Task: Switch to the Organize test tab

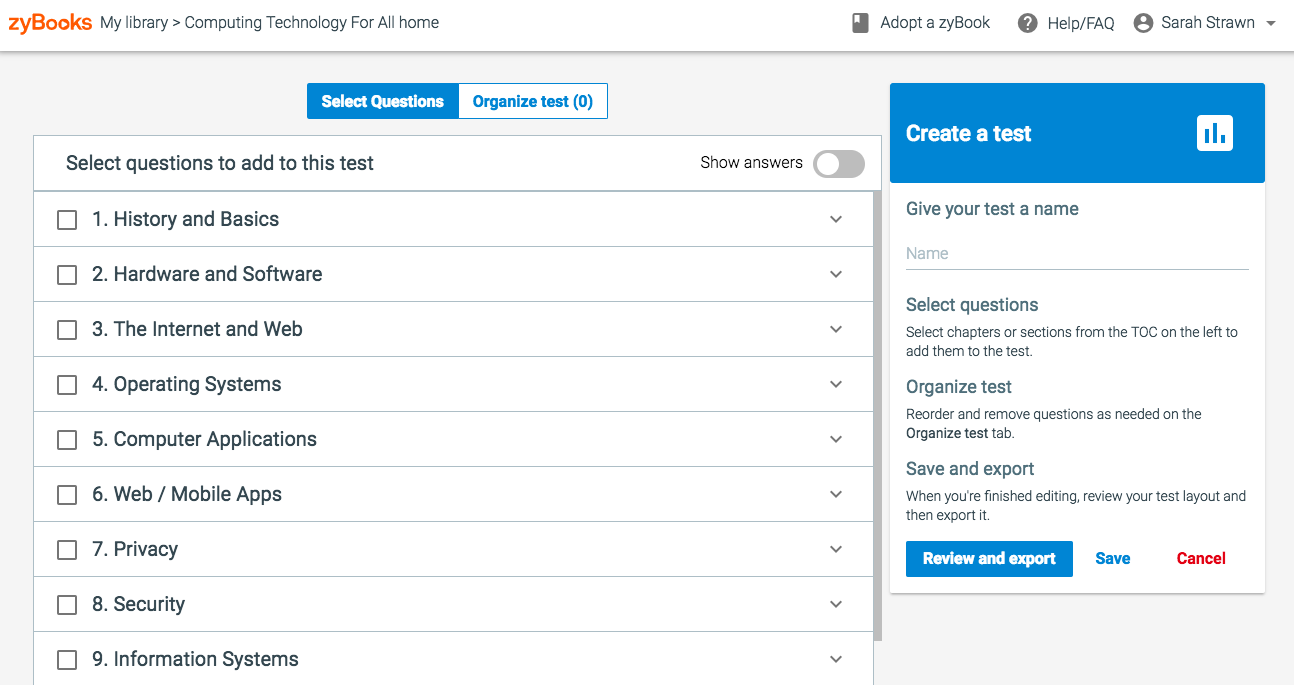Action: [532, 101]
